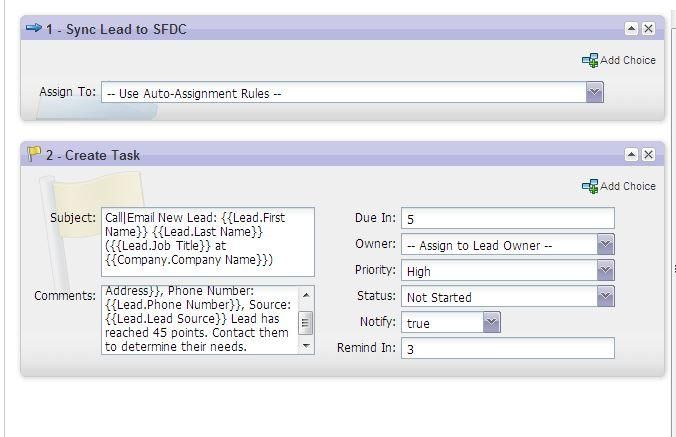Click Add Choice icon in Create Task panel
676x437 pixels.
[x=589, y=187]
